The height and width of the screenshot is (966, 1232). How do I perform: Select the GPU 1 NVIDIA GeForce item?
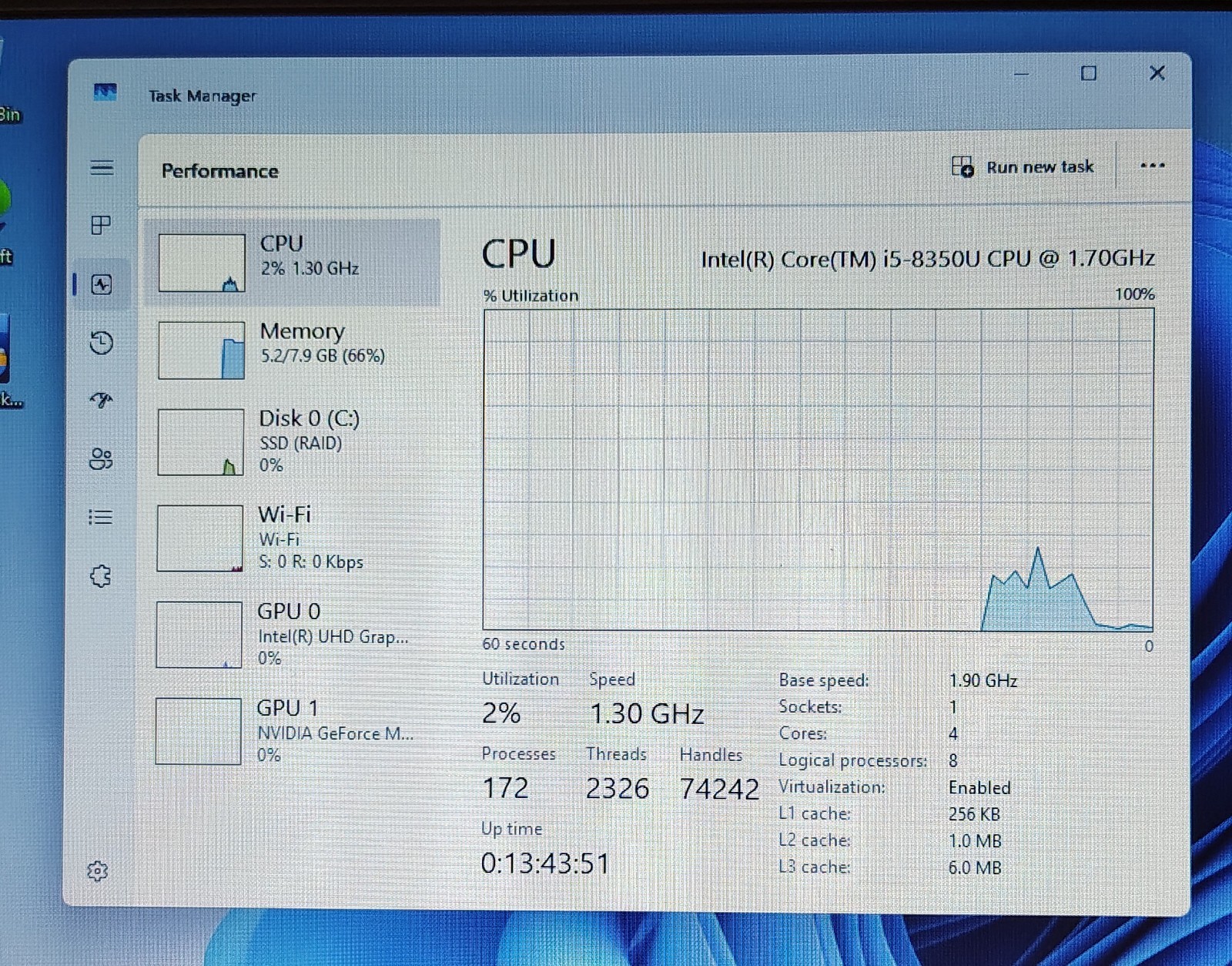(x=293, y=730)
